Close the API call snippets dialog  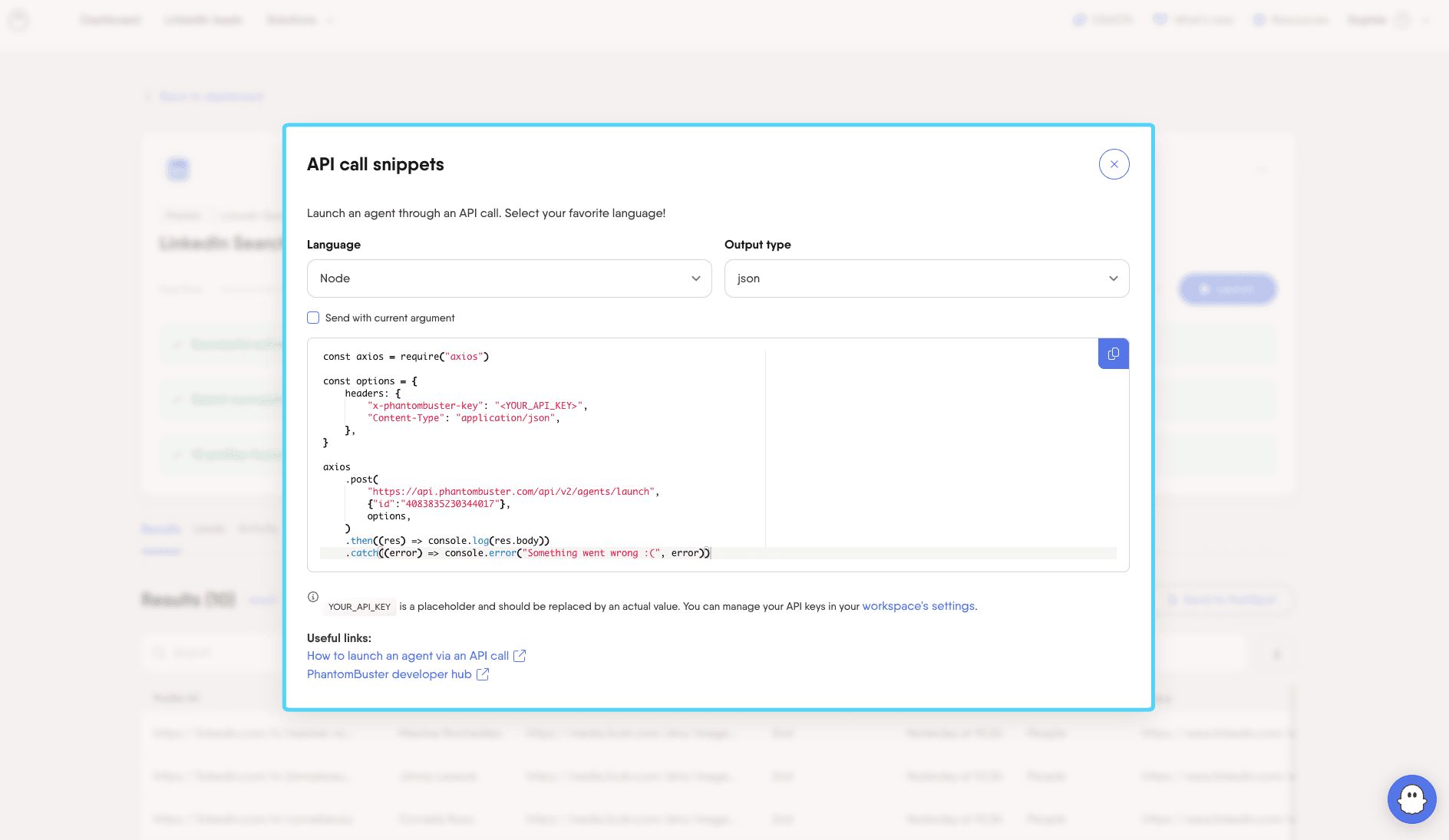[x=1114, y=164]
